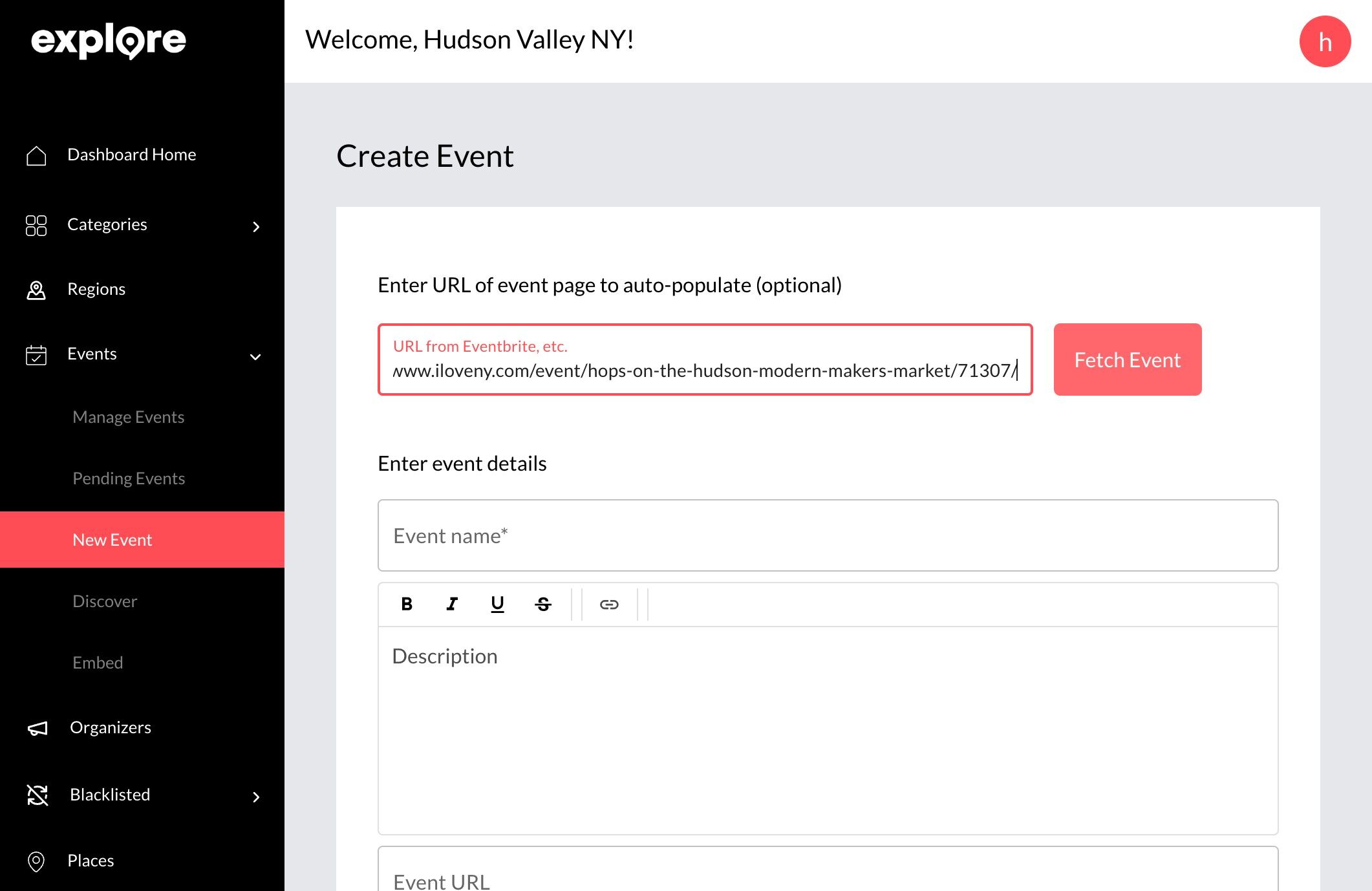Screen dimensions: 1372x891
Task: Click the Dashboard Home house icon
Action: click(x=36, y=155)
